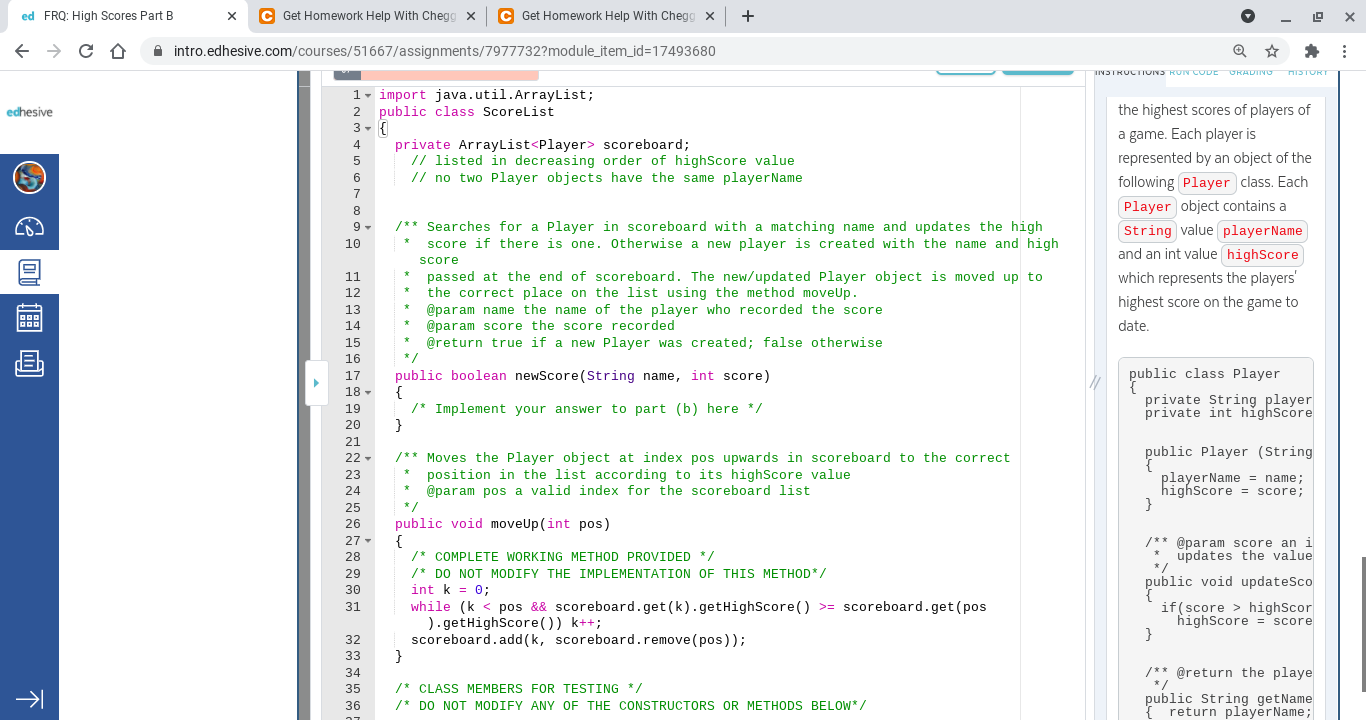Click the browser back navigation button
This screenshot has height=720, width=1366.
click(20, 50)
